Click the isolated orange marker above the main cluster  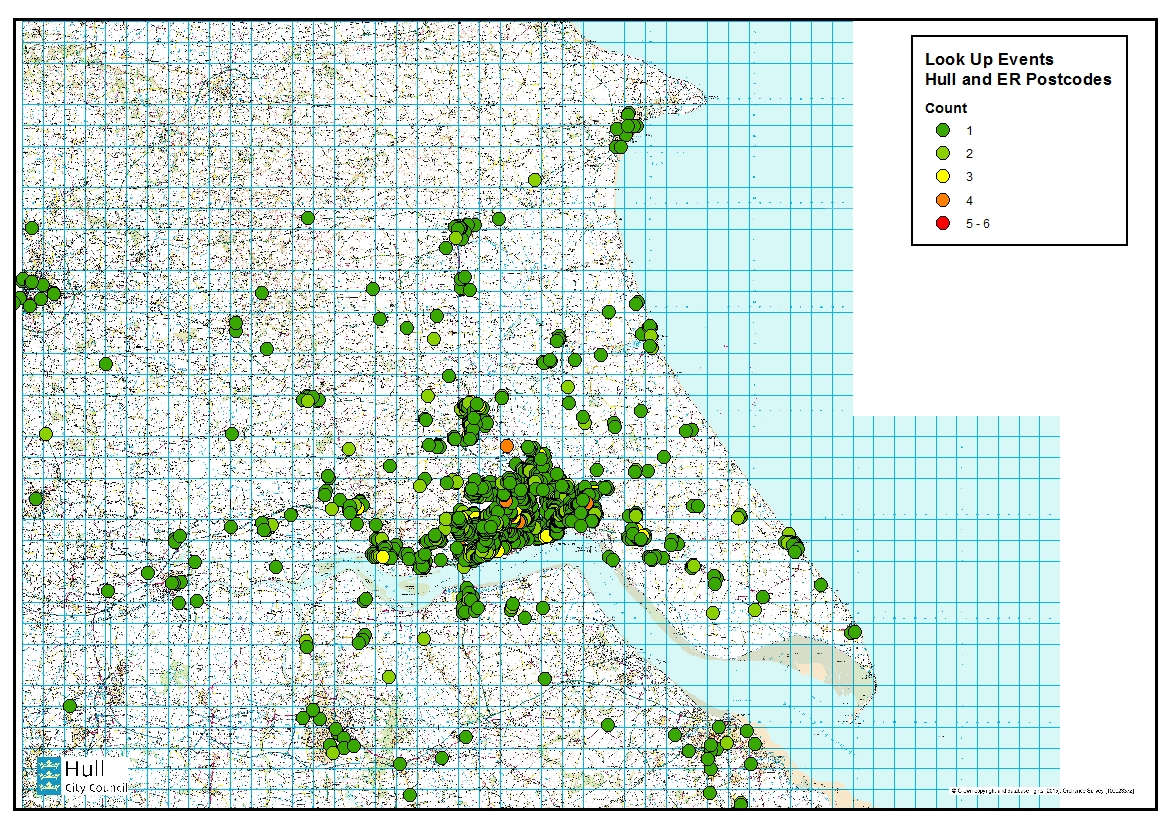pyautogui.click(x=507, y=445)
